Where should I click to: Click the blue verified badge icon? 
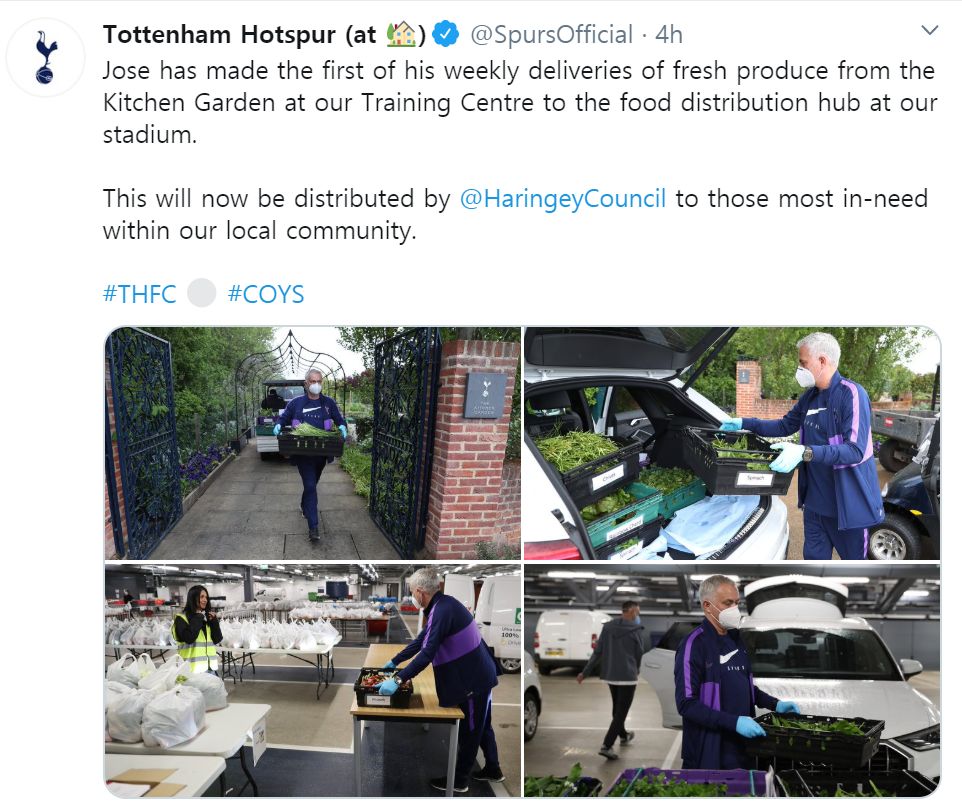point(446,34)
